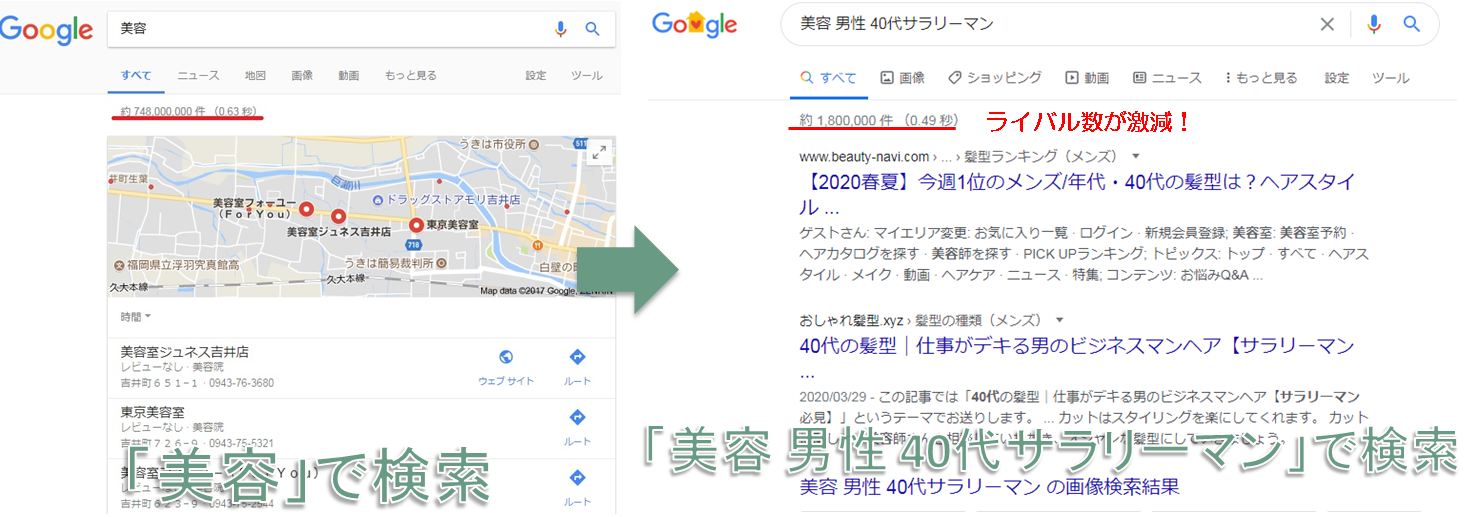The image size is (1470, 517).
Task: Switch to ニュース tab in right window
Action: [x=1167, y=78]
